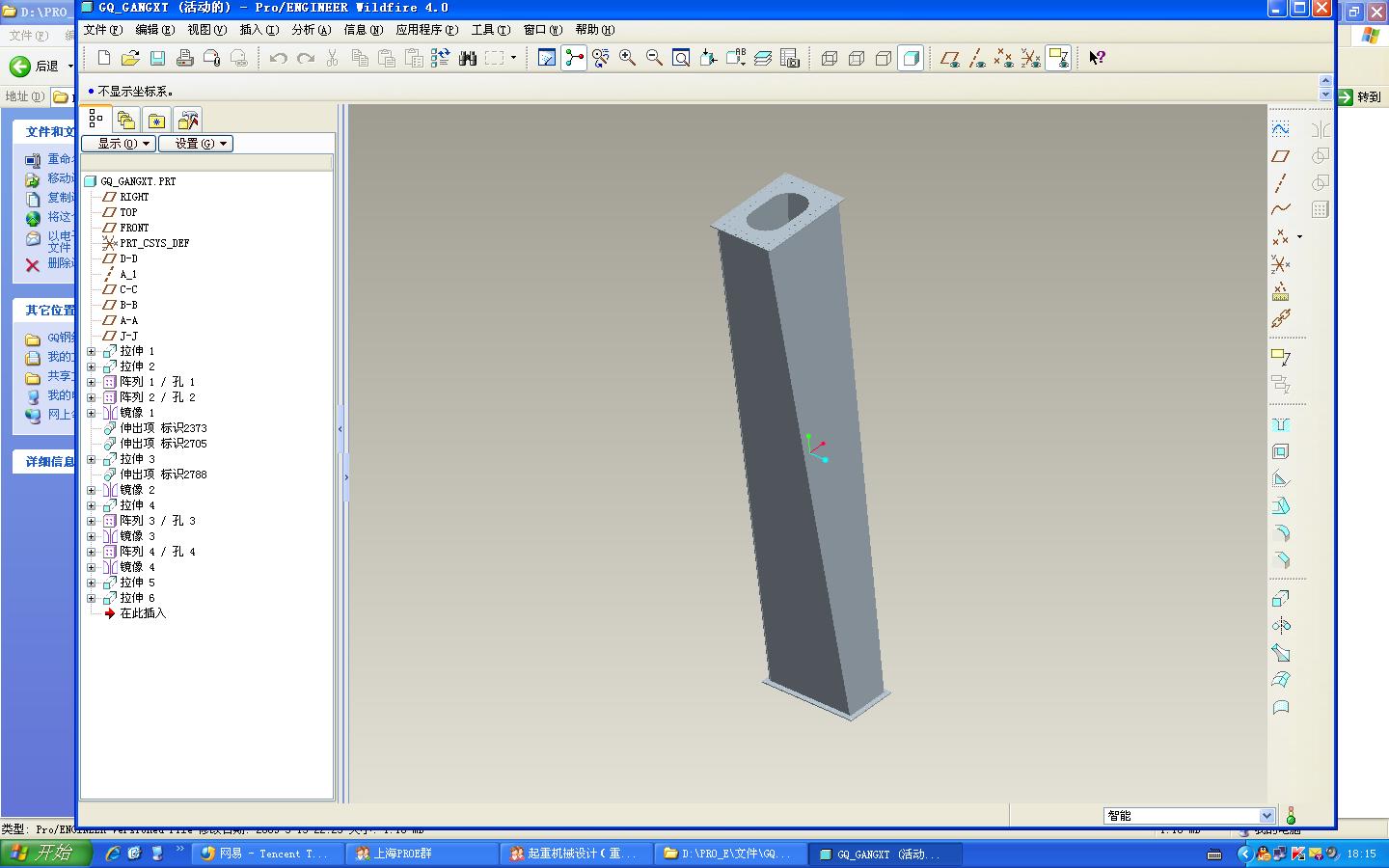This screenshot has width=1389, height=868.
Task: Toggle datum axes display
Action: tap(977, 58)
